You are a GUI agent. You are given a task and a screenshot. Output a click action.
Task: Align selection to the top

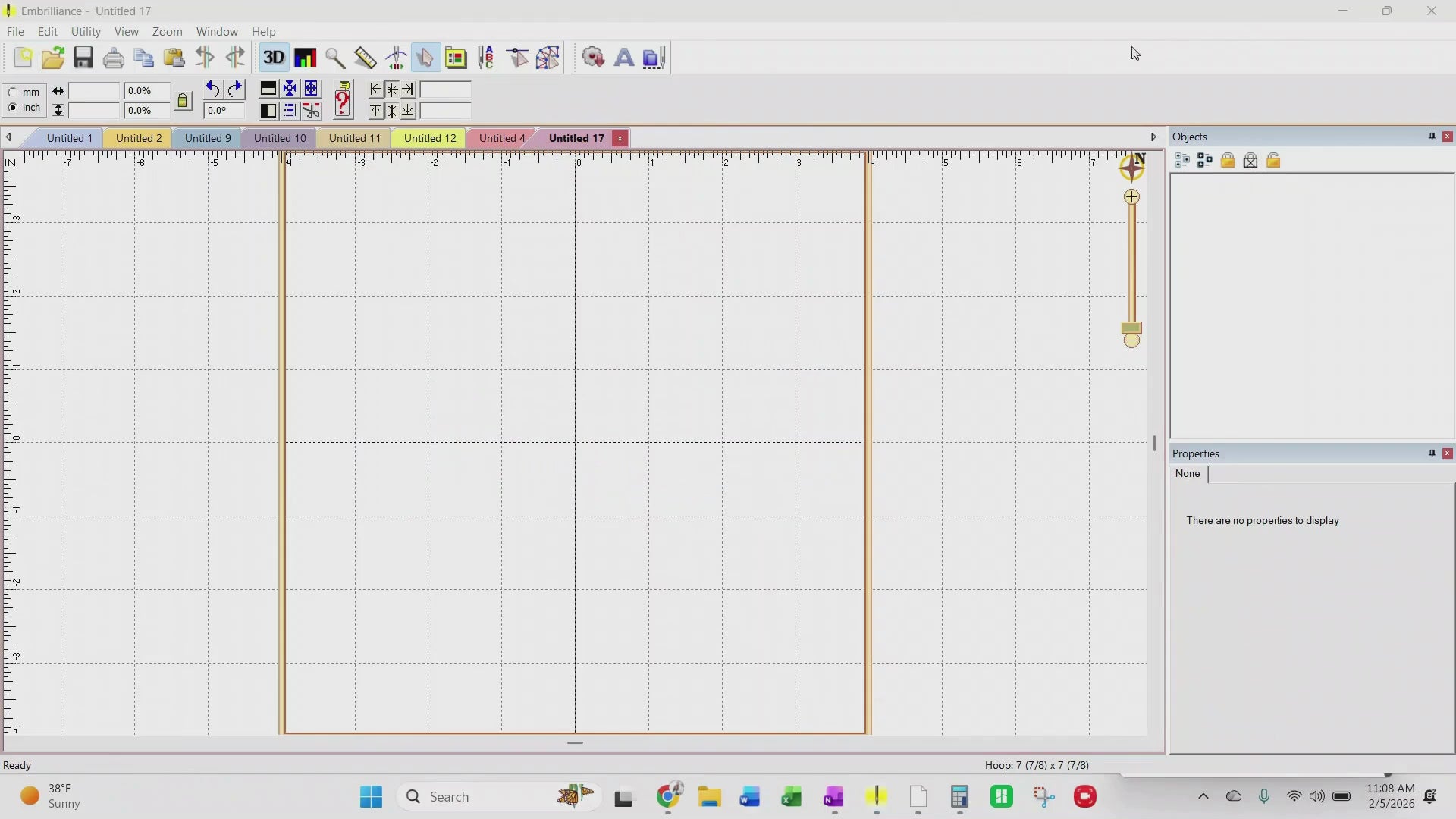[x=376, y=111]
